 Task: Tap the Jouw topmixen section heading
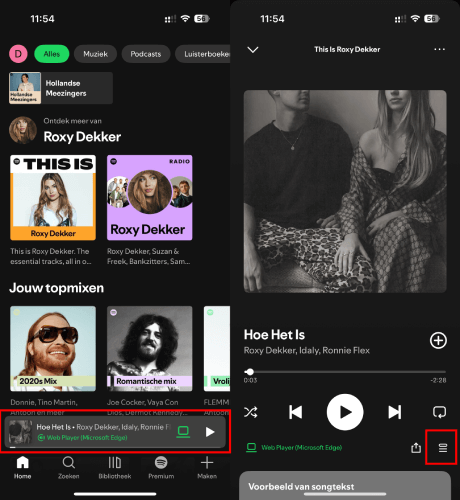coord(57,288)
